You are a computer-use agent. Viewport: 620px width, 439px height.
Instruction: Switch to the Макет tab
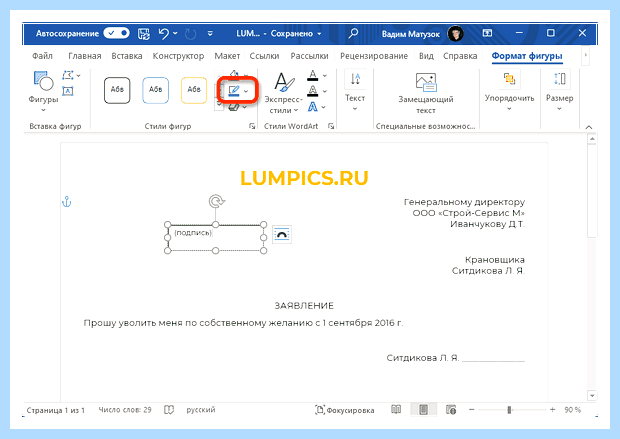click(227, 56)
